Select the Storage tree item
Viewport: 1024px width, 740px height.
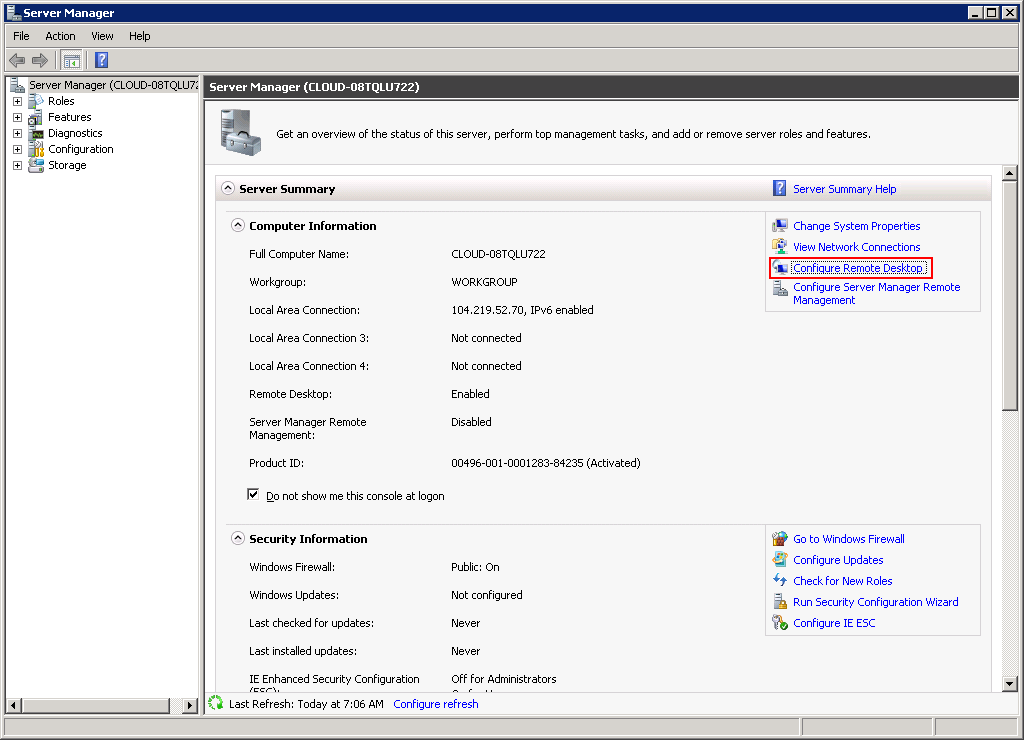coord(67,165)
